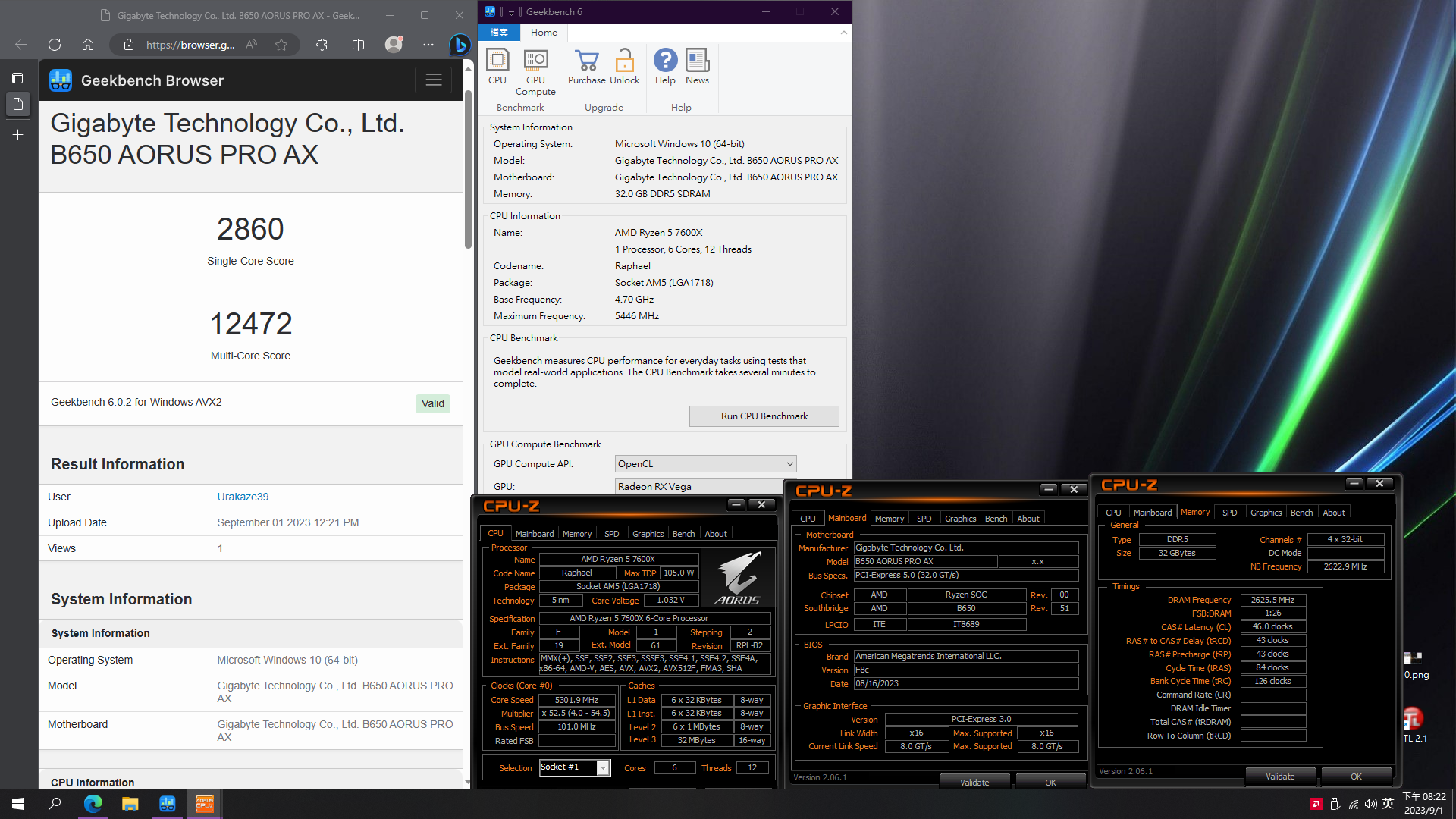Click the Geekbench Browser logo
1456x819 pixels.
[61, 80]
